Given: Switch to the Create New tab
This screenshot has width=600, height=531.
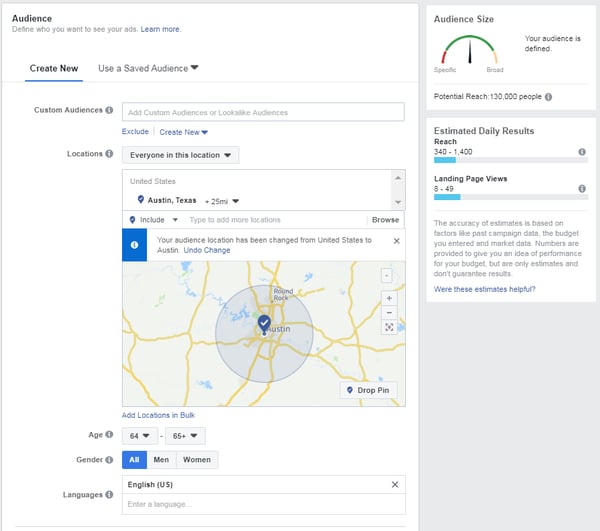Looking at the screenshot, I should pos(54,68).
